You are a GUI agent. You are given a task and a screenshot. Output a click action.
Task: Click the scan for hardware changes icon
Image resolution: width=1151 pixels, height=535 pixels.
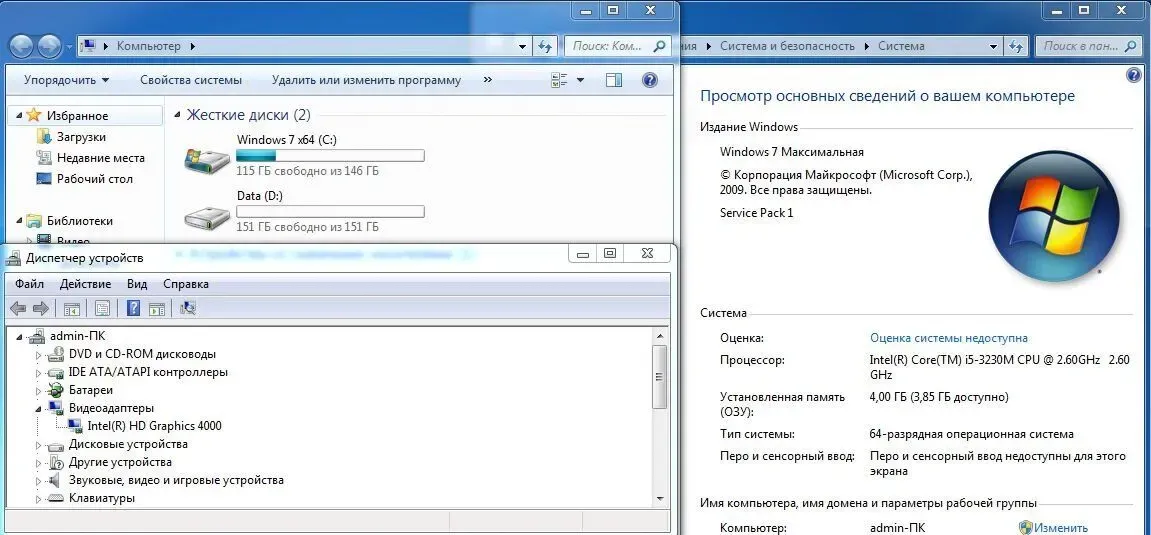[x=188, y=308]
